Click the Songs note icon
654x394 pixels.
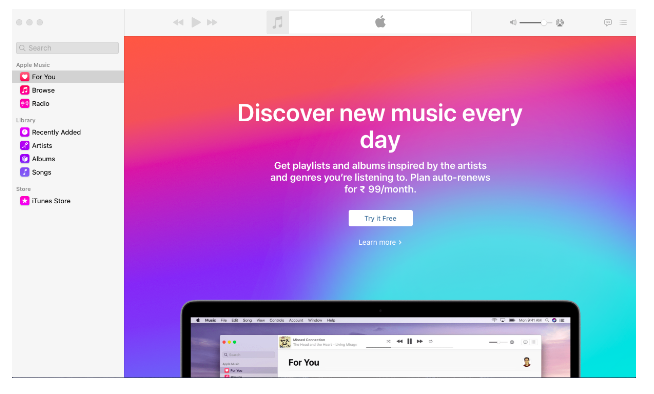coord(25,172)
